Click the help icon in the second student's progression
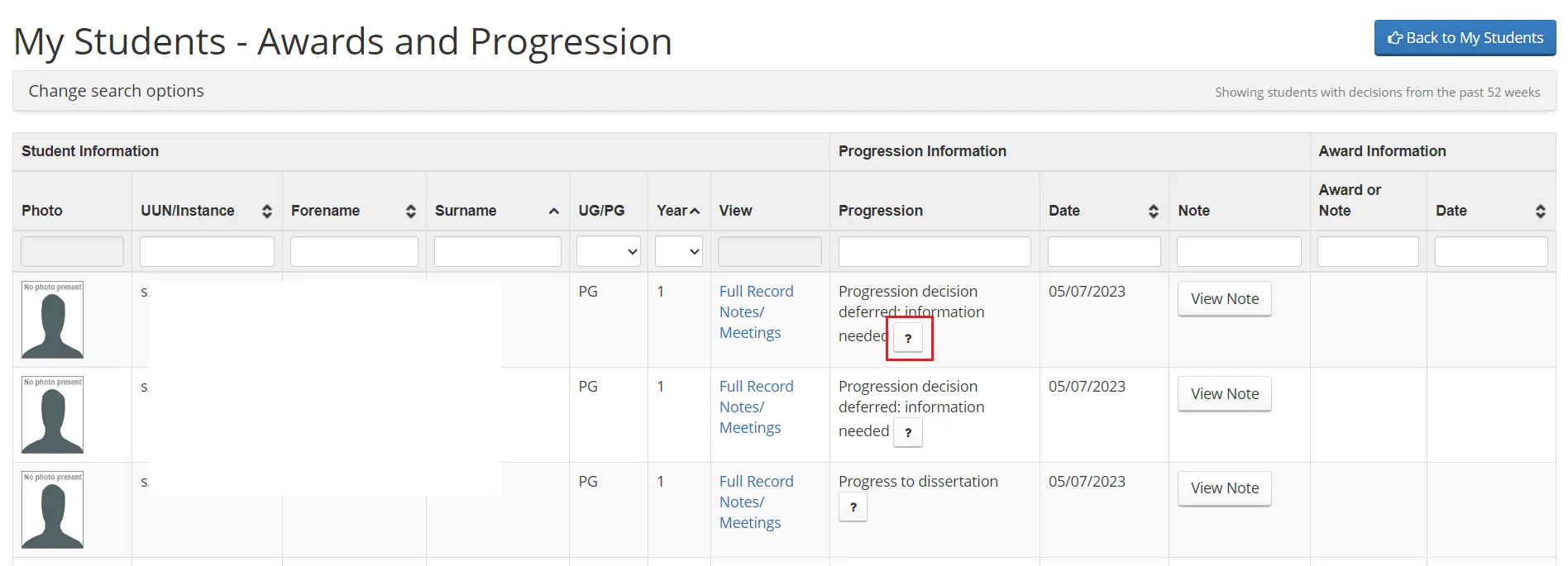The width and height of the screenshot is (1568, 566). click(907, 432)
